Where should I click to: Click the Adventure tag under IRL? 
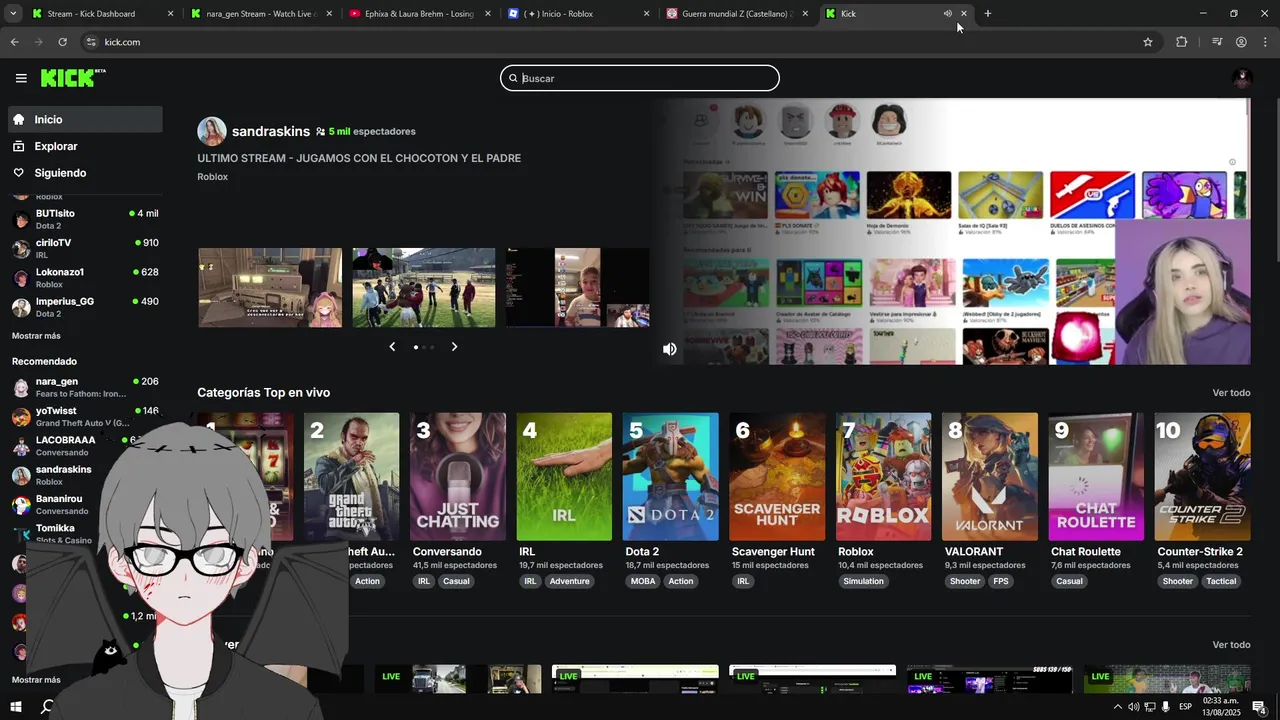(x=570, y=582)
